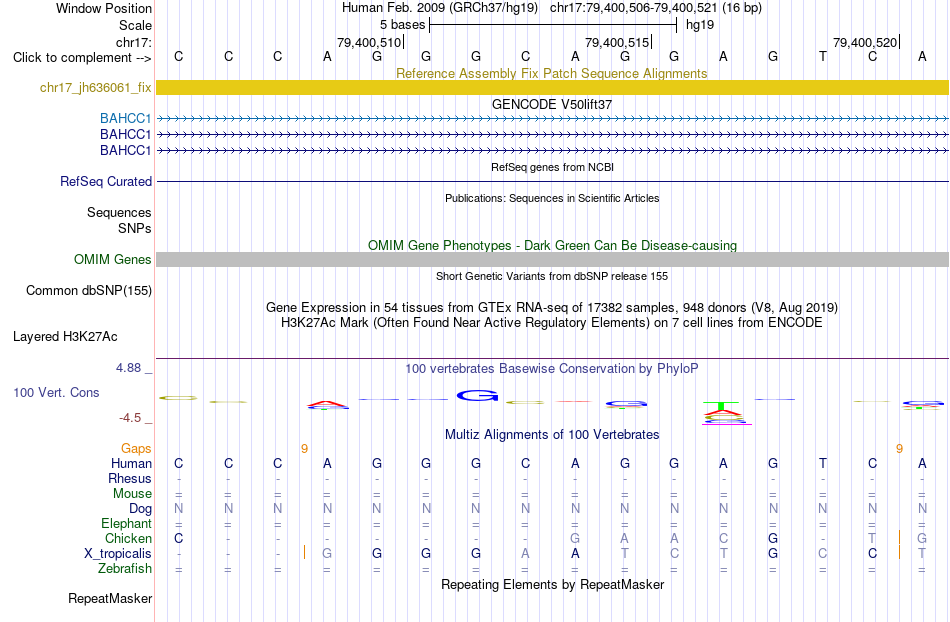Image resolution: width=950 pixels, height=622 pixels.
Task: Click the Scale label
Action: (x=135, y=25)
